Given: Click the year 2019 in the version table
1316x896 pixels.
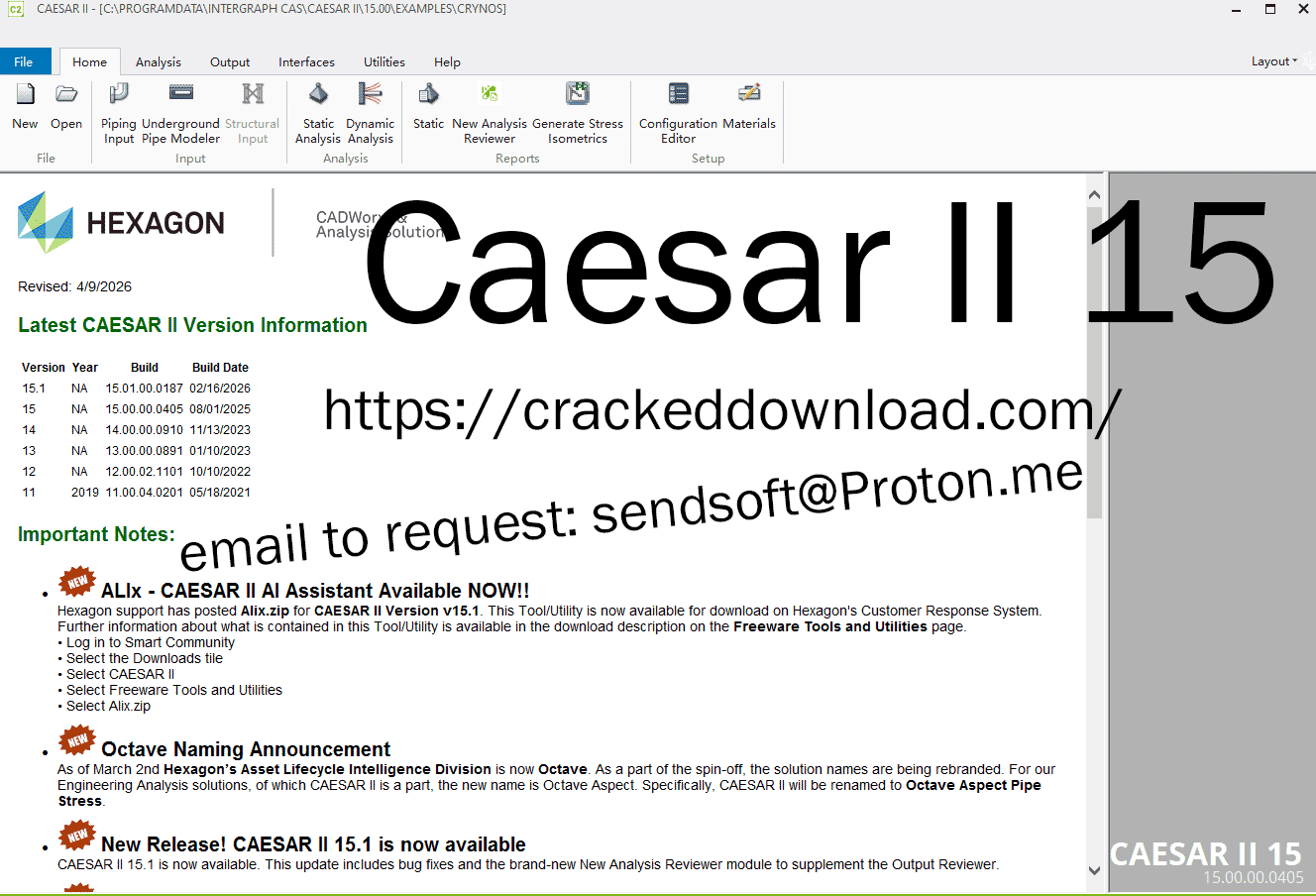Looking at the screenshot, I should pos(85,493).
